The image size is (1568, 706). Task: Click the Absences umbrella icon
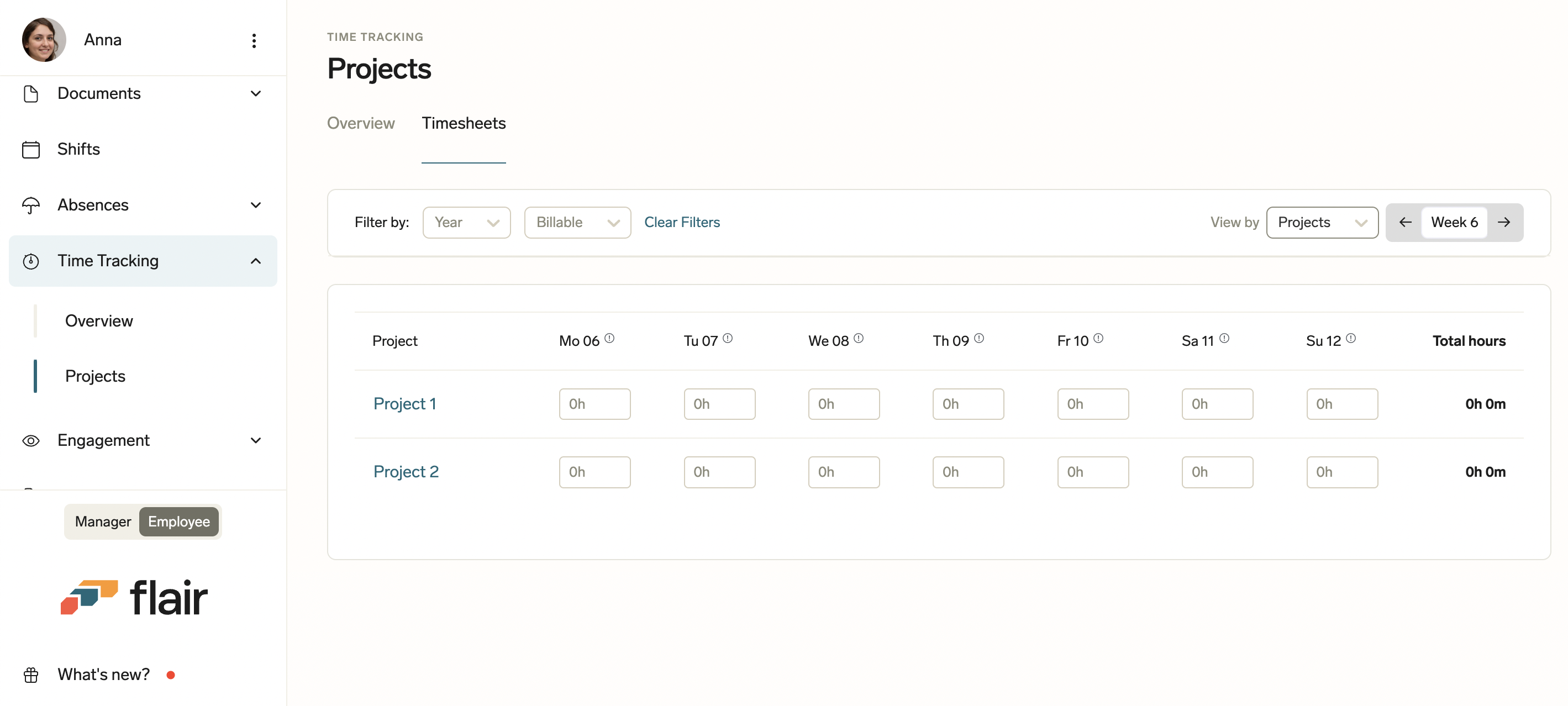(x=30, y=205)
